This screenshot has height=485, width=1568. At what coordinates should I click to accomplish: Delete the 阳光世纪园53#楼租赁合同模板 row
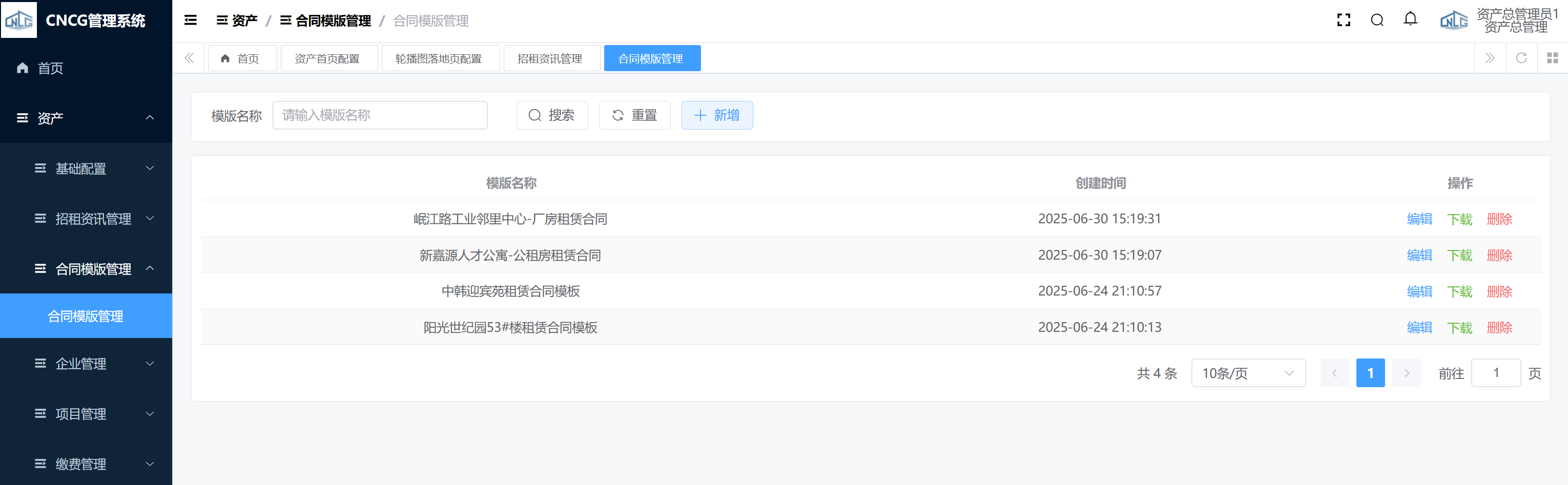click(1499, 328)
